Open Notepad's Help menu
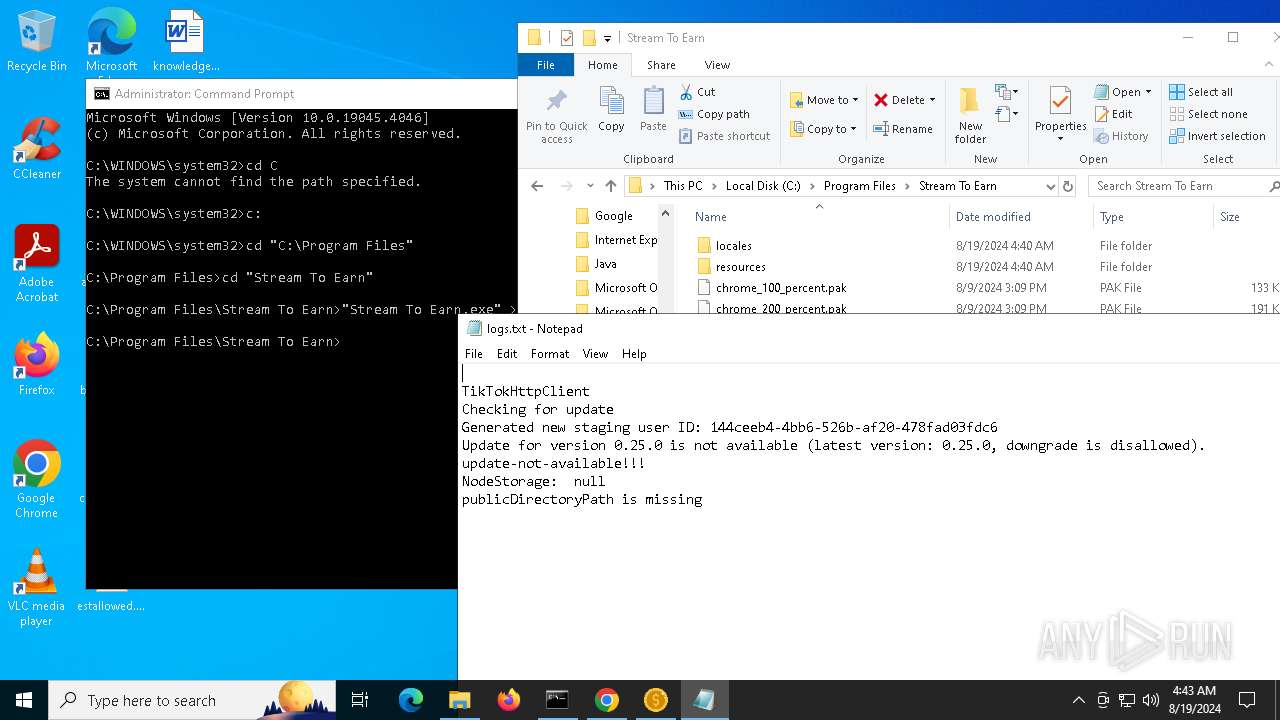Viewport: 1280px width, 720px height. click(x=634, y=354)
